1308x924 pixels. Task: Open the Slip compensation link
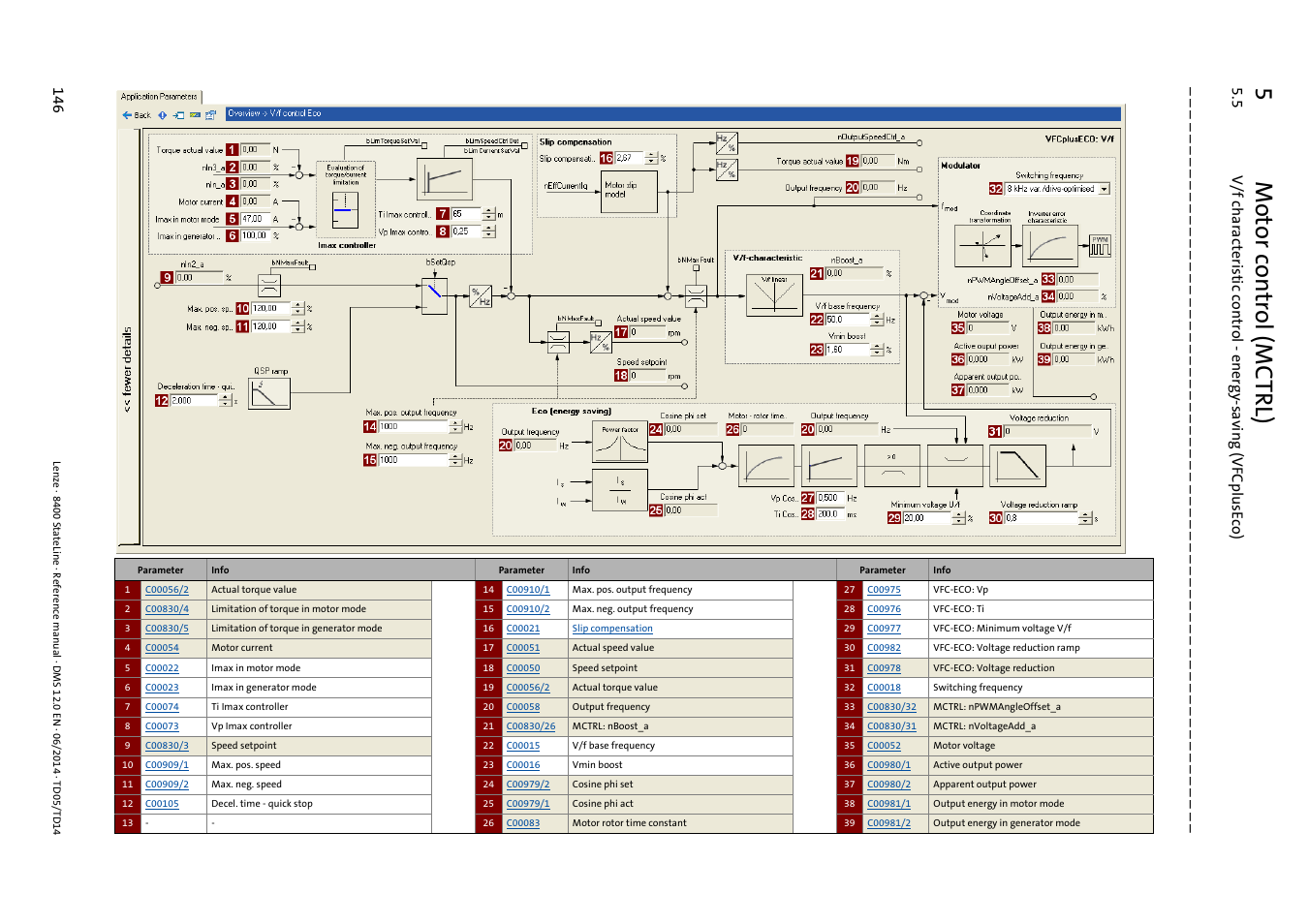[x=614, y=629]
